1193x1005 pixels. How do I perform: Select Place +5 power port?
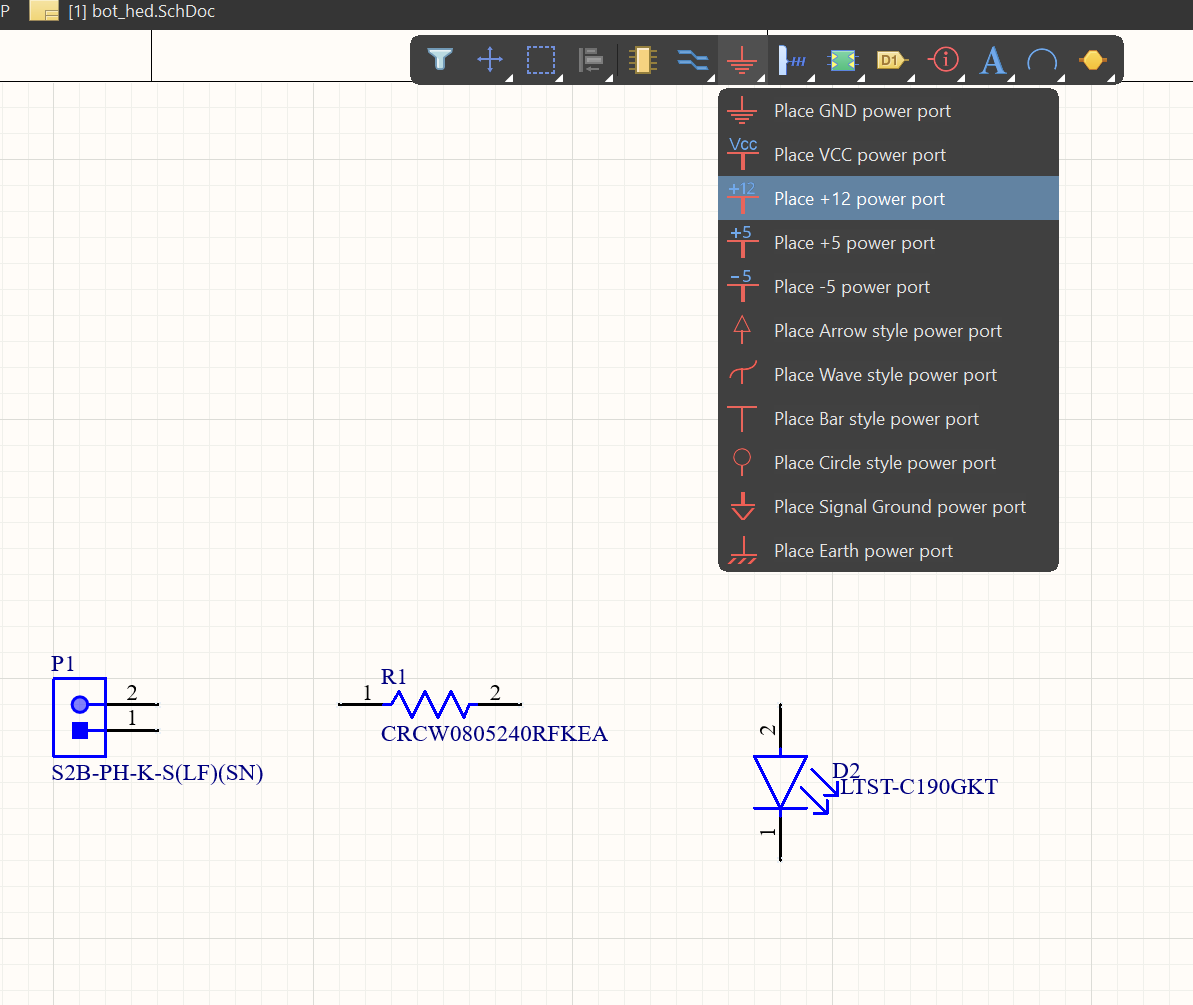(x=888, y=243)
